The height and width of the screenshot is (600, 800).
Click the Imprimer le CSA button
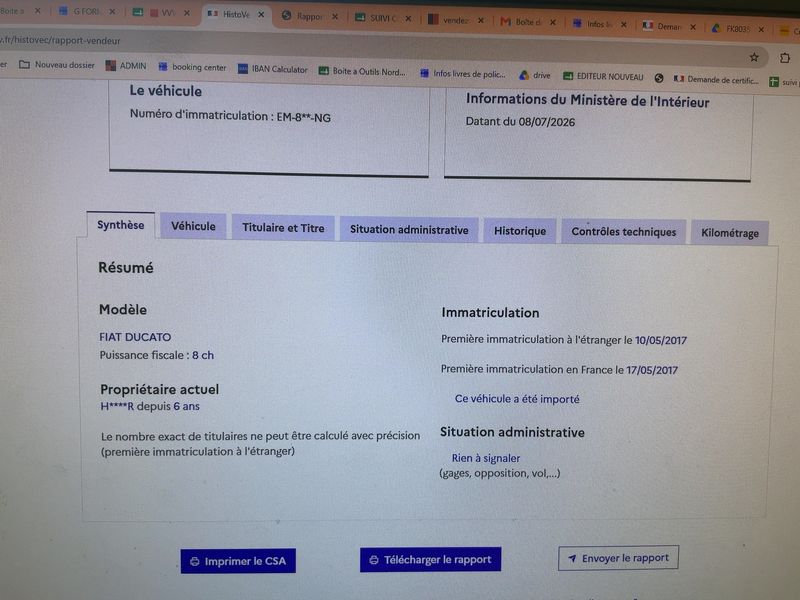pos(238,561)
